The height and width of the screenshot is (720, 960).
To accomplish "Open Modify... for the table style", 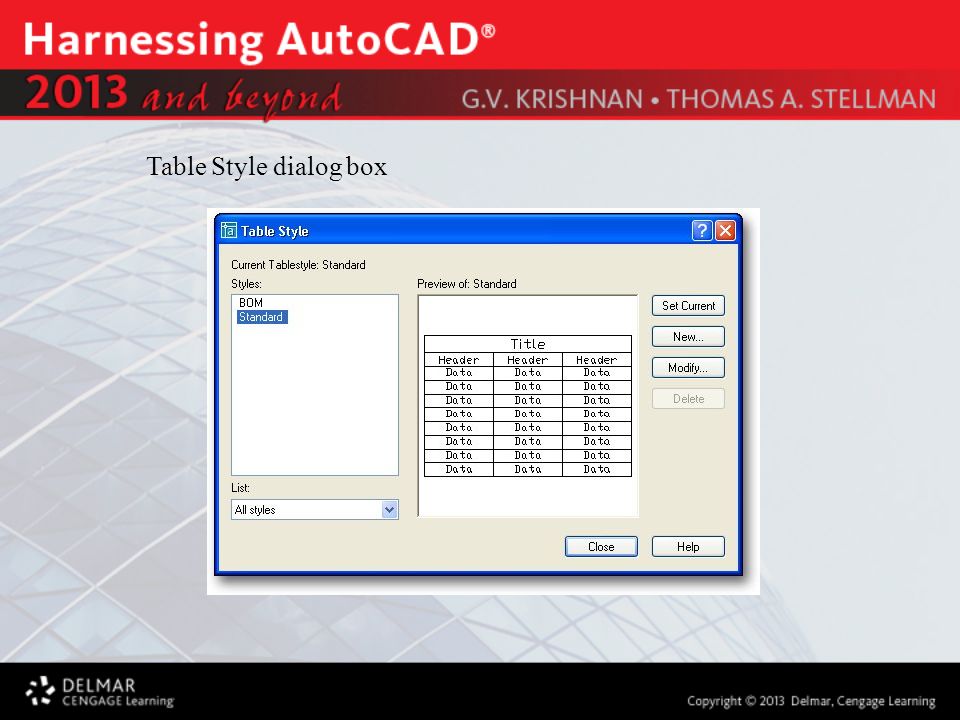I will tap(688, 367).
